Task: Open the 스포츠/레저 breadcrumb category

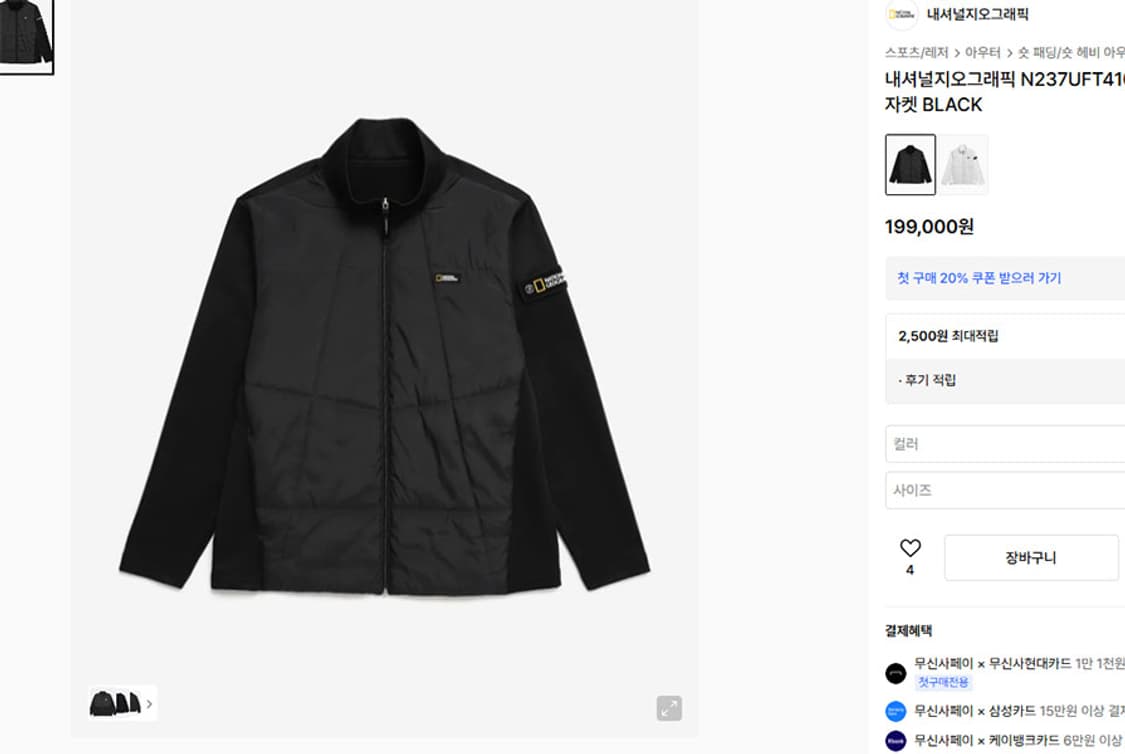Action: [916, 52]
